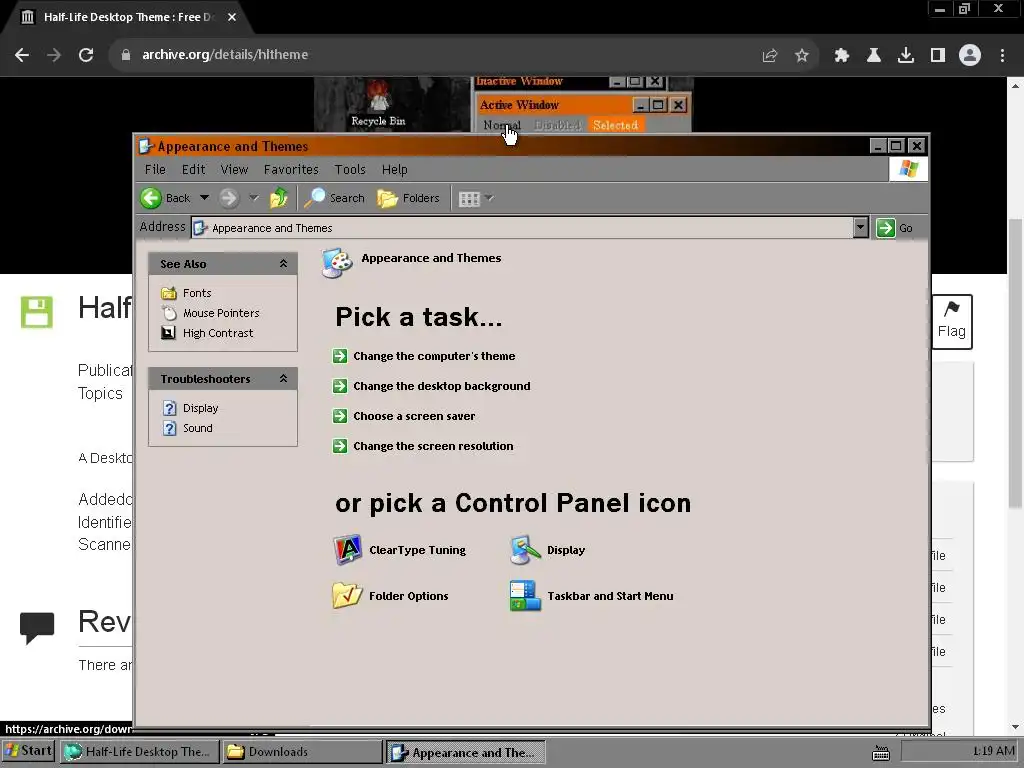Image resolution: width=1024 pixels, height=768 pixels.
Task: Open Folder Options icon
Action: click(347, 596)
